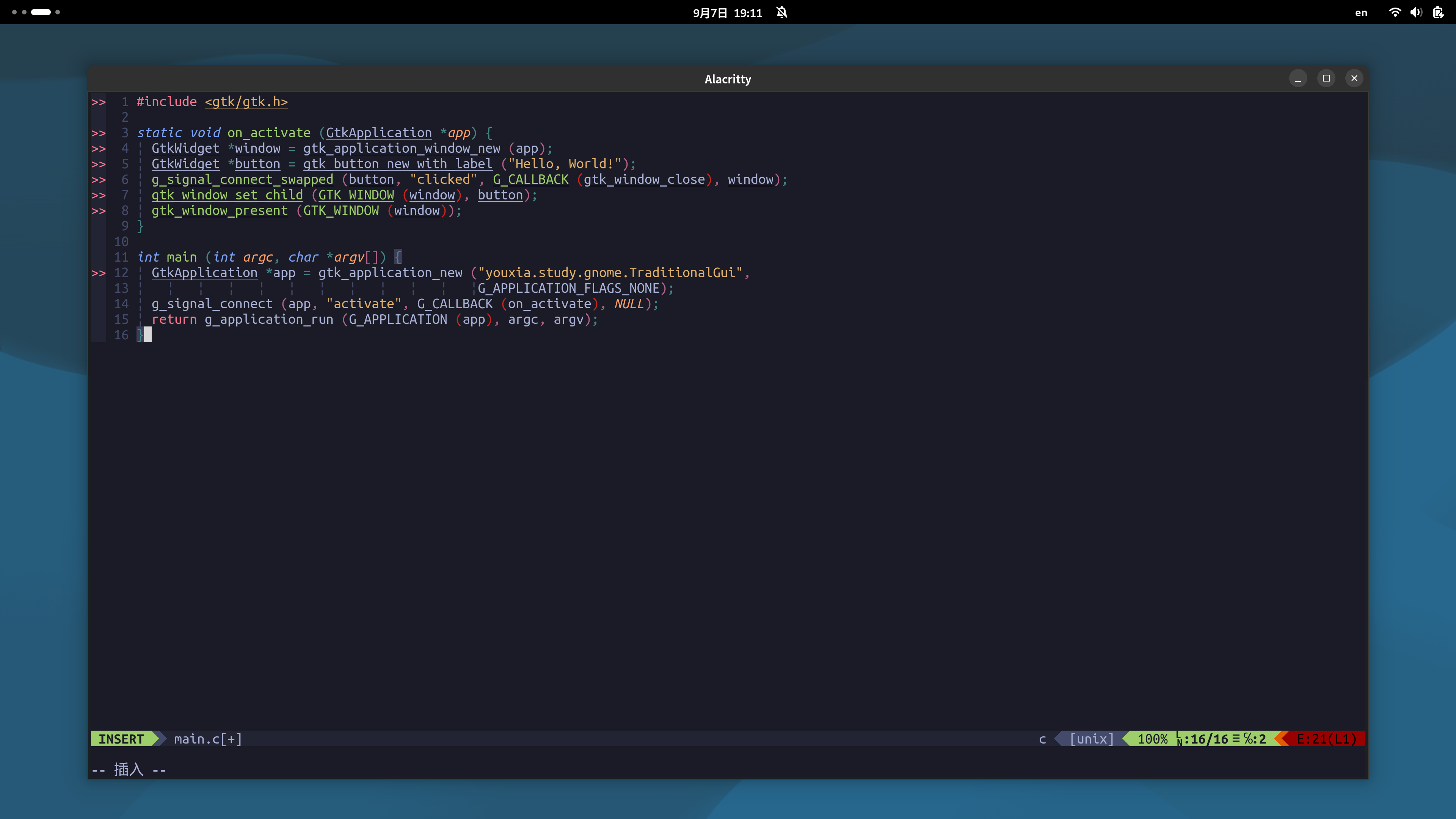
Task: Click the G_APPLICATION_FLAGS_NONE text
Action: point(569,289)
